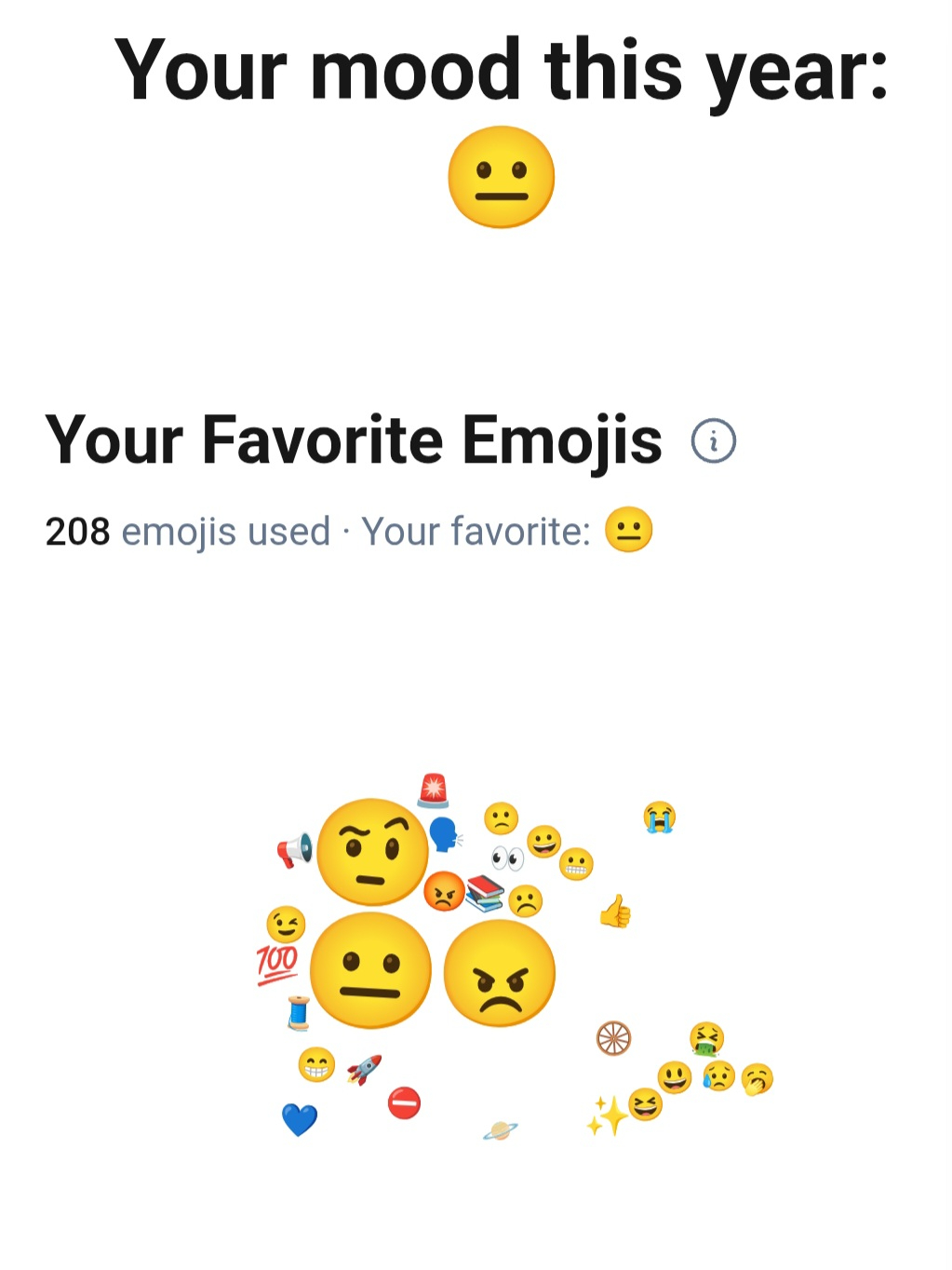This screenshot has width=952, height=1270.
Task: Select the loudly crying face emoji
Action: coord(660,817)
